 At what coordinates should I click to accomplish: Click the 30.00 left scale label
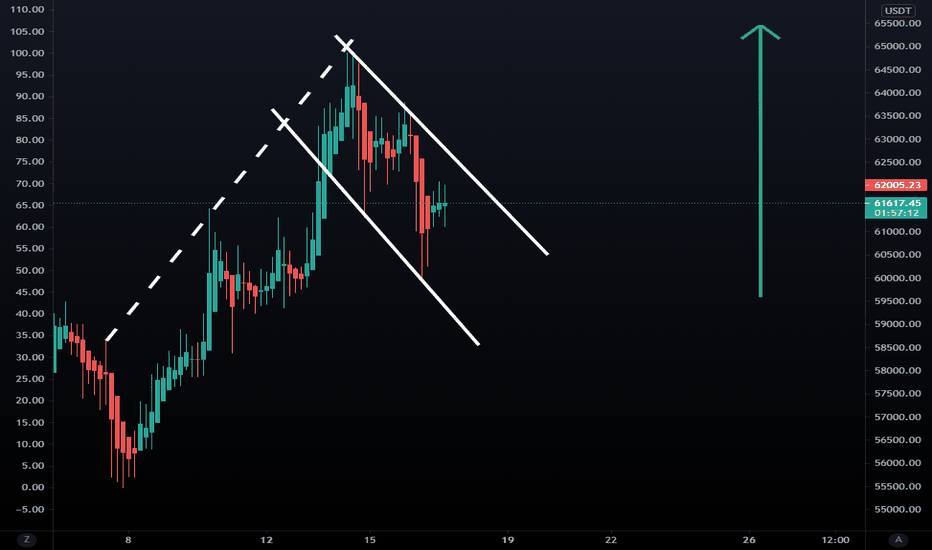point(30,357)
